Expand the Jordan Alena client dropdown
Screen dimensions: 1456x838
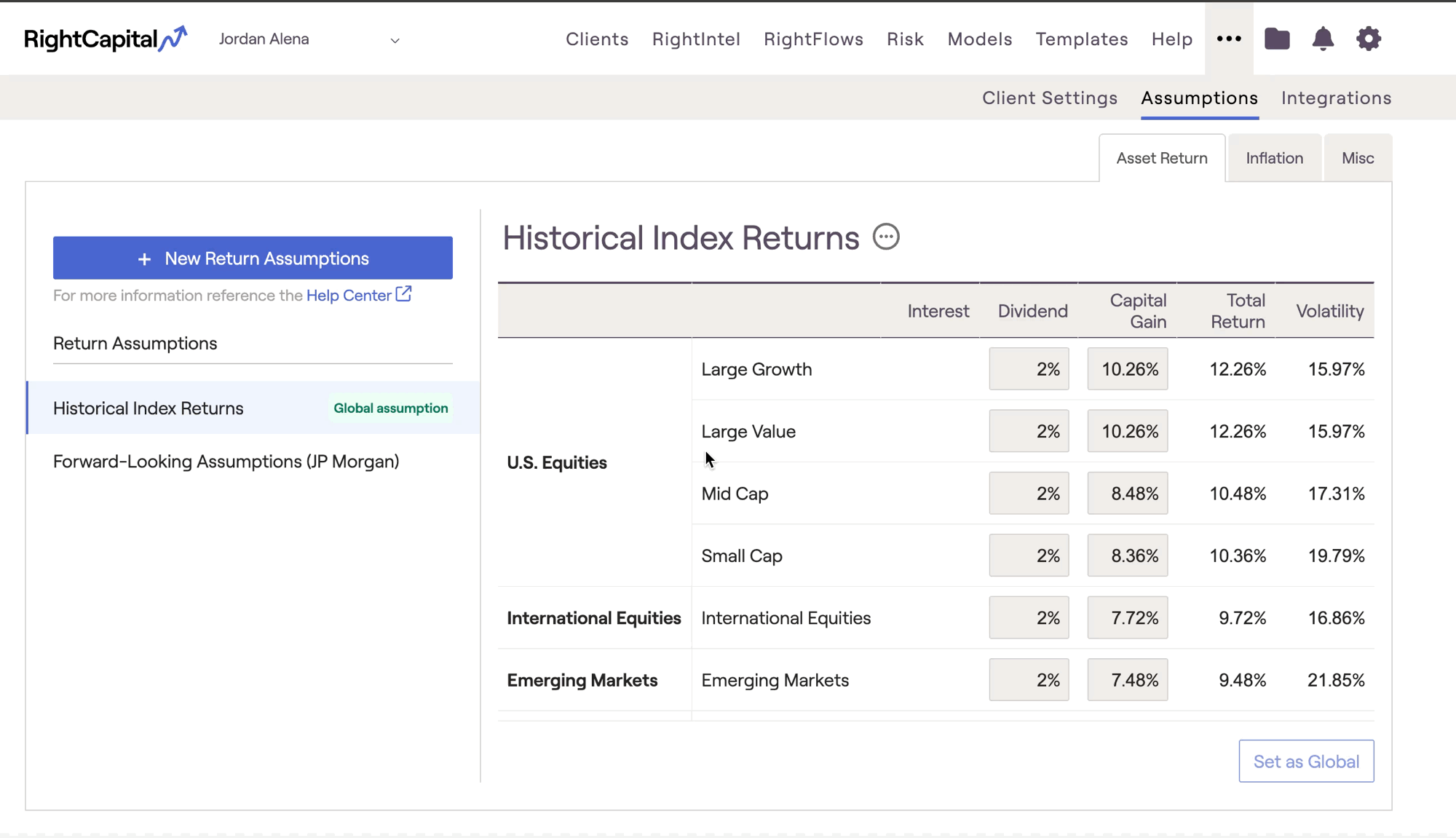(x=395, y=40)
